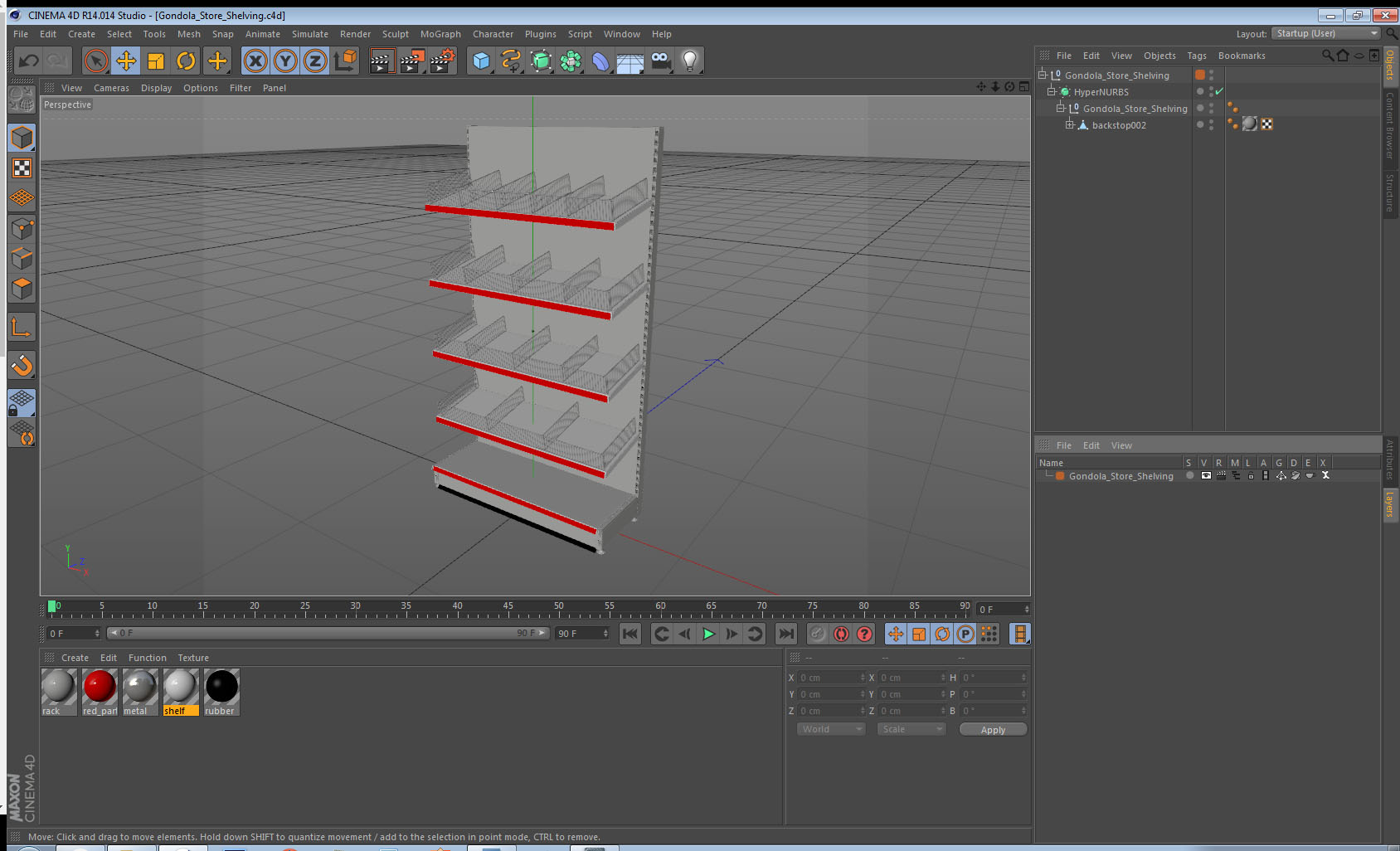The image size is (1400, 851).
Task: Toggle layer Solo for Gondola_Store_Shelving
Action: click(1189, 476)
